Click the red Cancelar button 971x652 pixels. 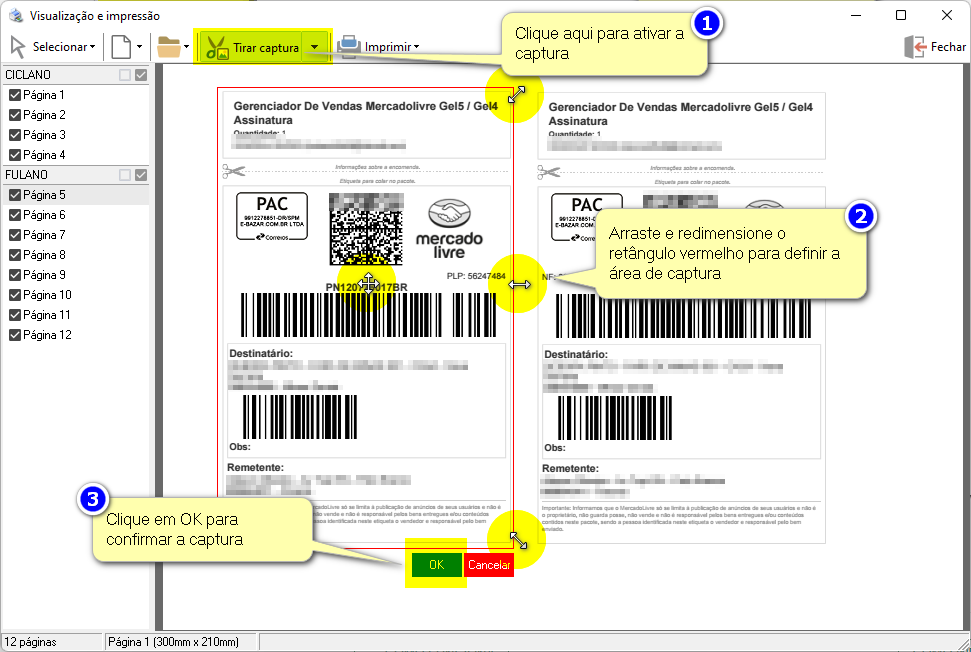489,565
